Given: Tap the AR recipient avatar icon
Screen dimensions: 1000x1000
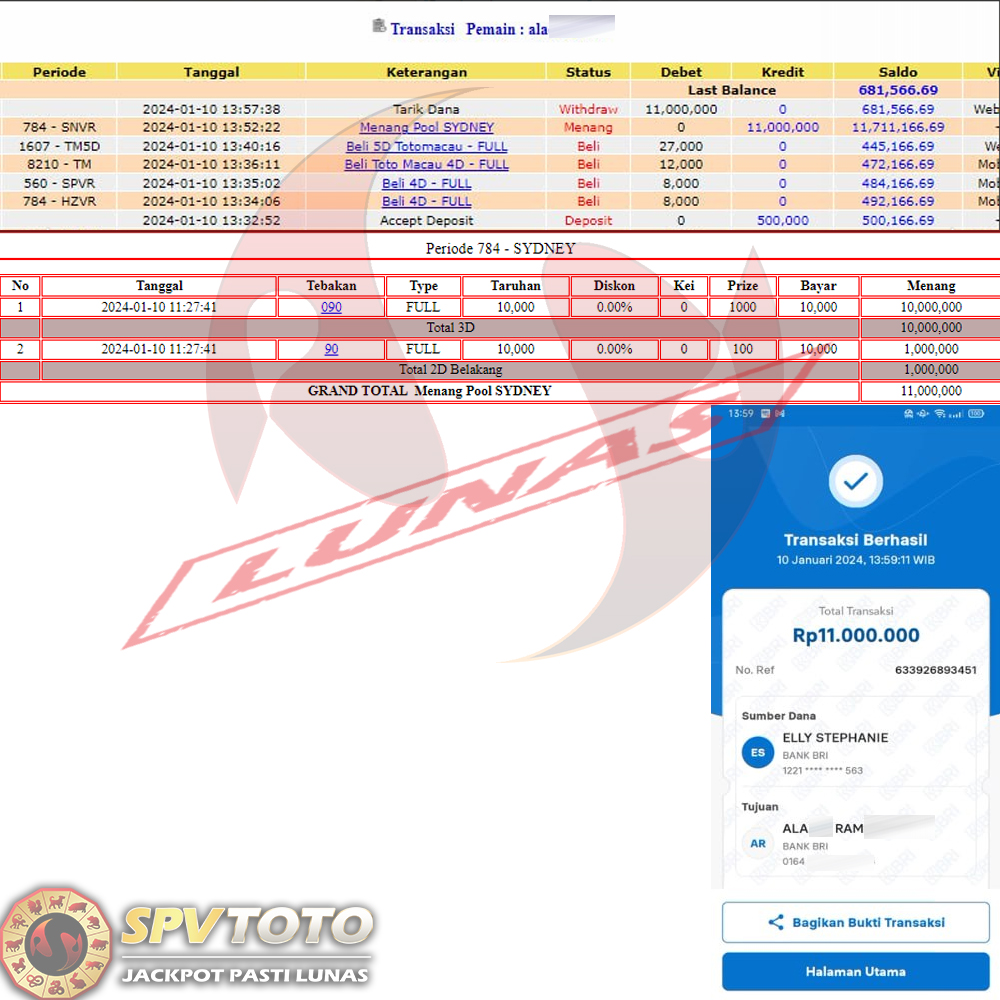Looking at the screenshot, I should click(758, 844).
